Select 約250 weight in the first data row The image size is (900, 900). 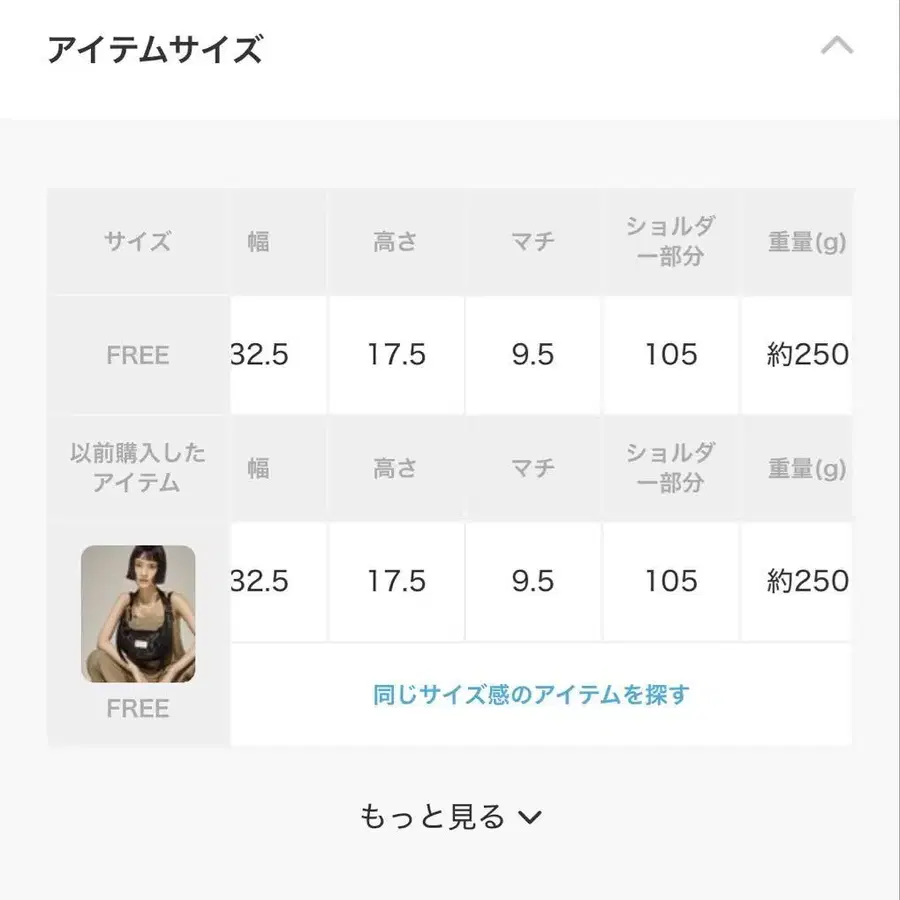pyautogui.click(x=806, y=355)
